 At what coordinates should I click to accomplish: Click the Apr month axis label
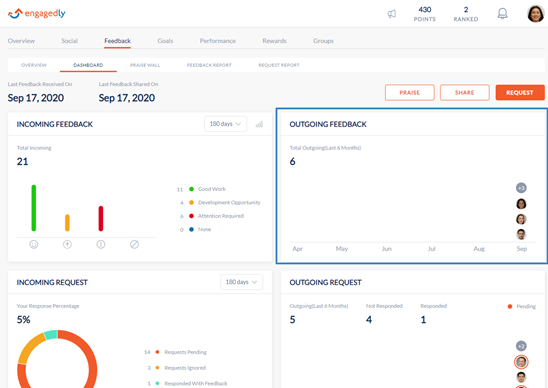click(297, 249)
